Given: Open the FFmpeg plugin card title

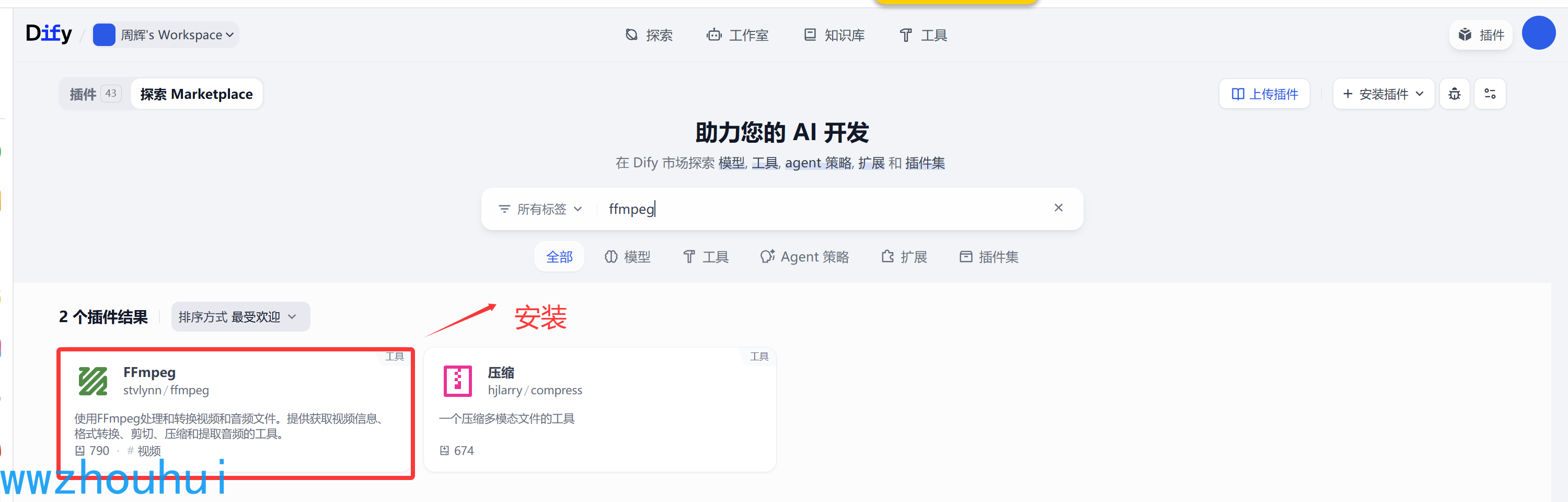Looking at the screenshot, I should [149, 372].
